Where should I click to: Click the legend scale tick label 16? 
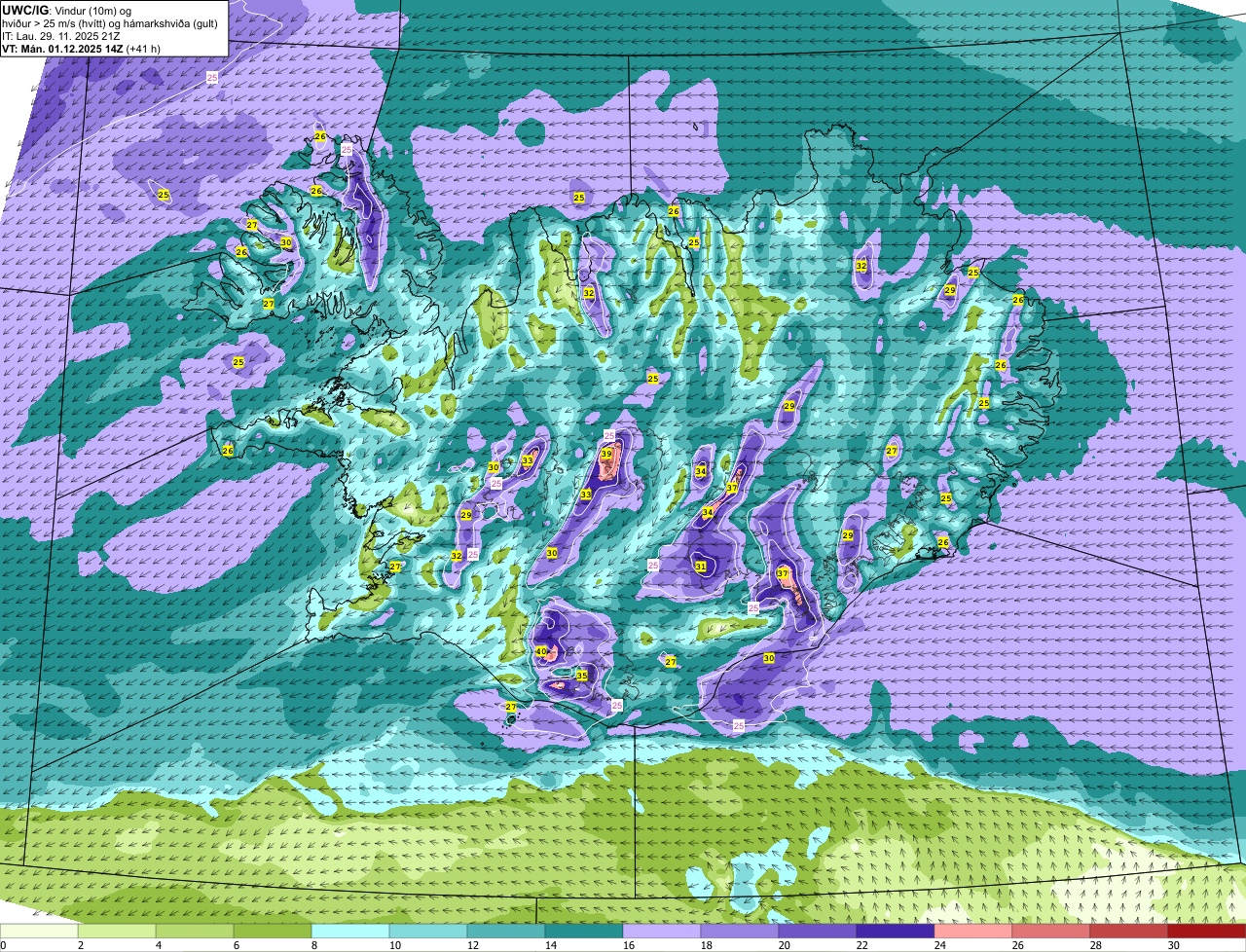(x=629, y=945)
